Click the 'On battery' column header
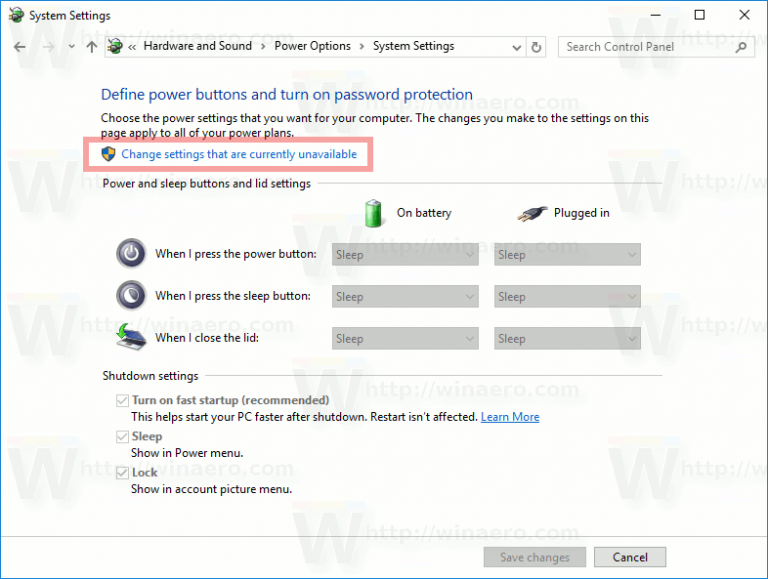The height and width of the screenshot is (579, 768). point(424,213)
